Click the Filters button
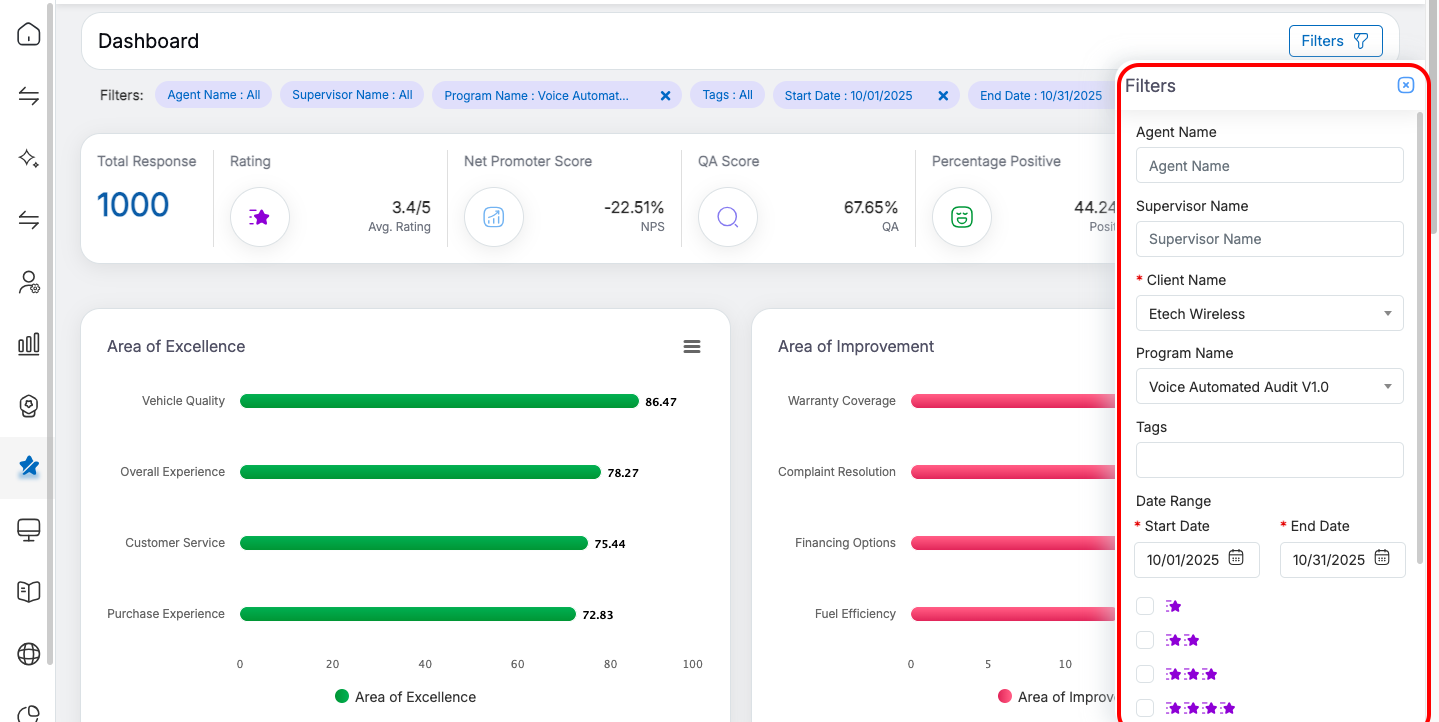The image size is (1439, 722). tap(1335, 41)
